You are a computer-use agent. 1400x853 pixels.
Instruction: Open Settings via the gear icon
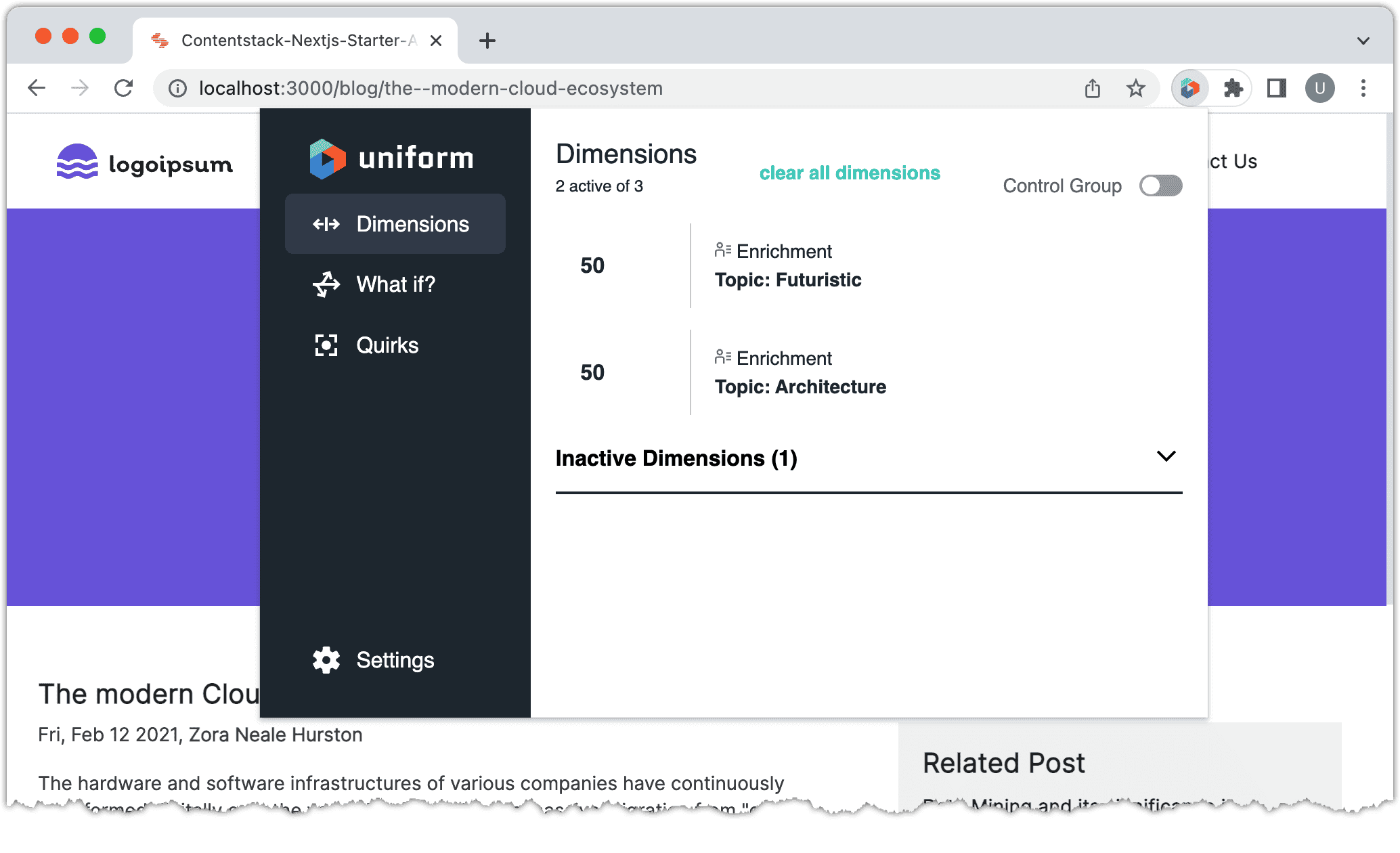pos(326,659)
